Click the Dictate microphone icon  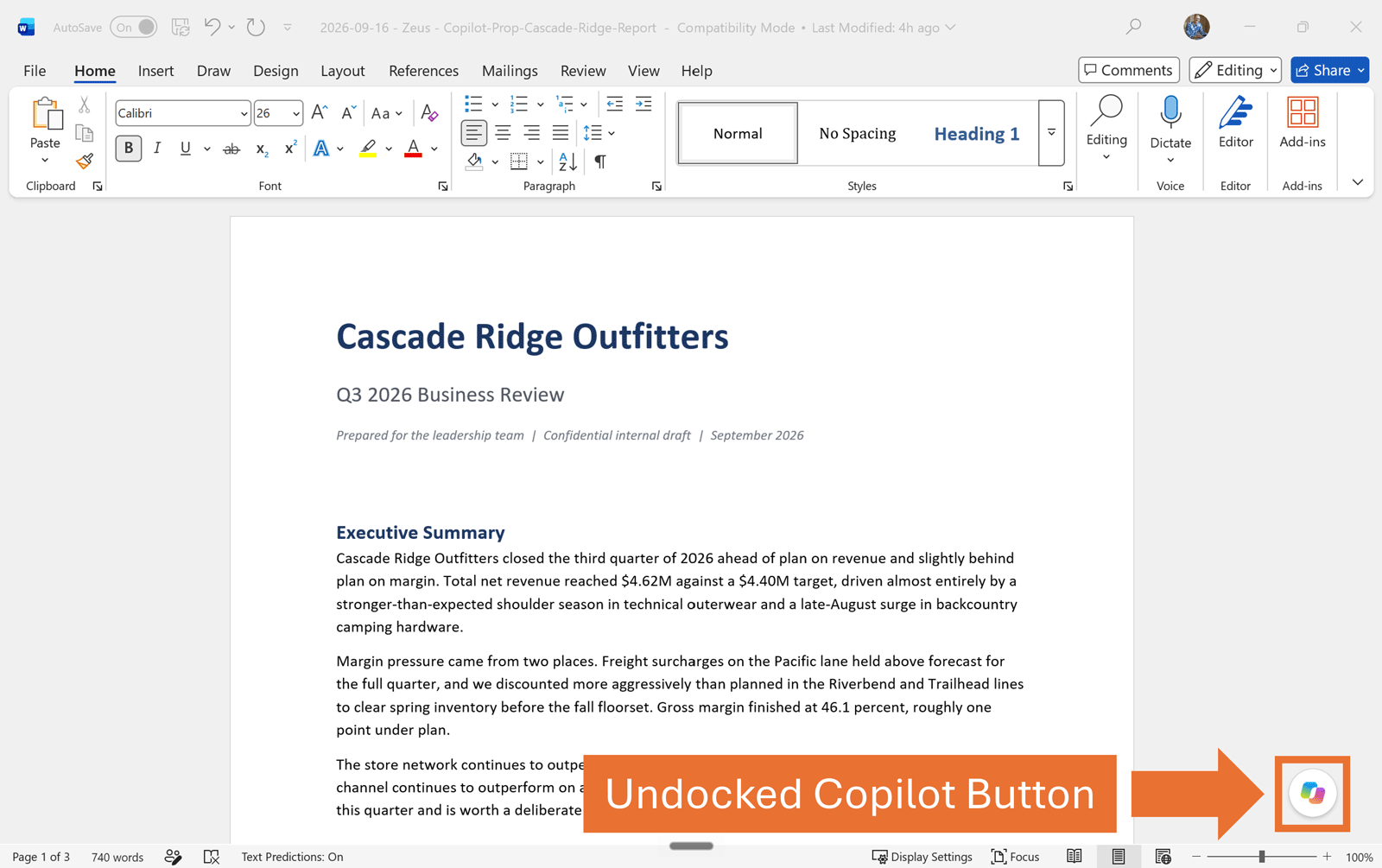(x=1170, y=112)
